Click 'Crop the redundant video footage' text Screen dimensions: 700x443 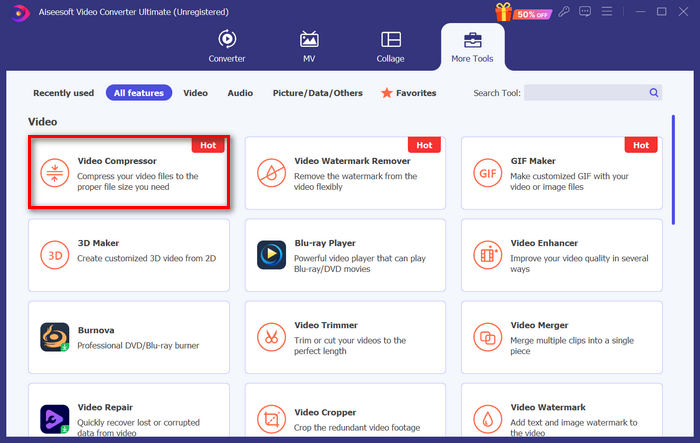(357, 428)
